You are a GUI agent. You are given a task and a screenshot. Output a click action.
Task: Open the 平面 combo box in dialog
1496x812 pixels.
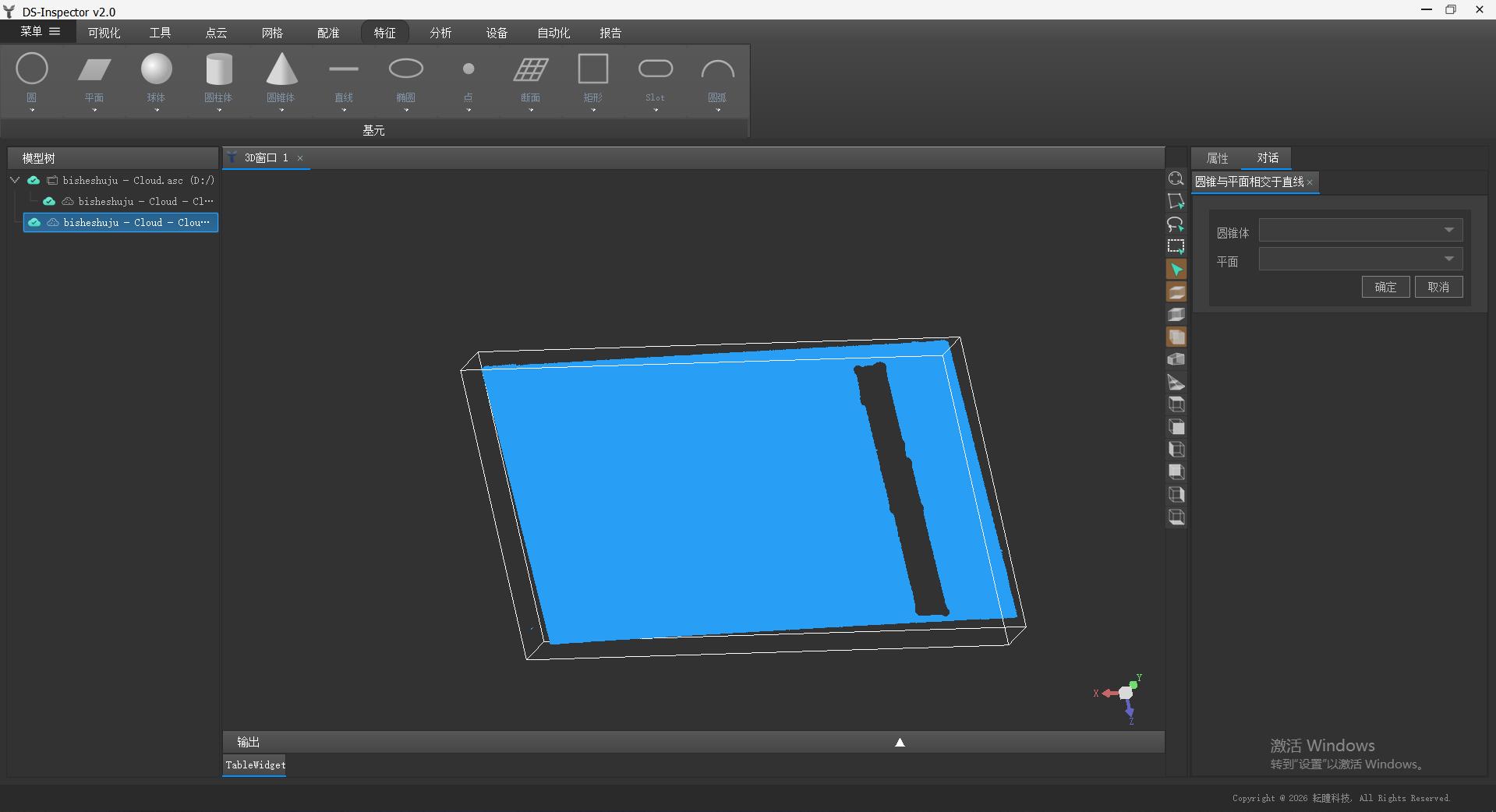click(1360, 259)
